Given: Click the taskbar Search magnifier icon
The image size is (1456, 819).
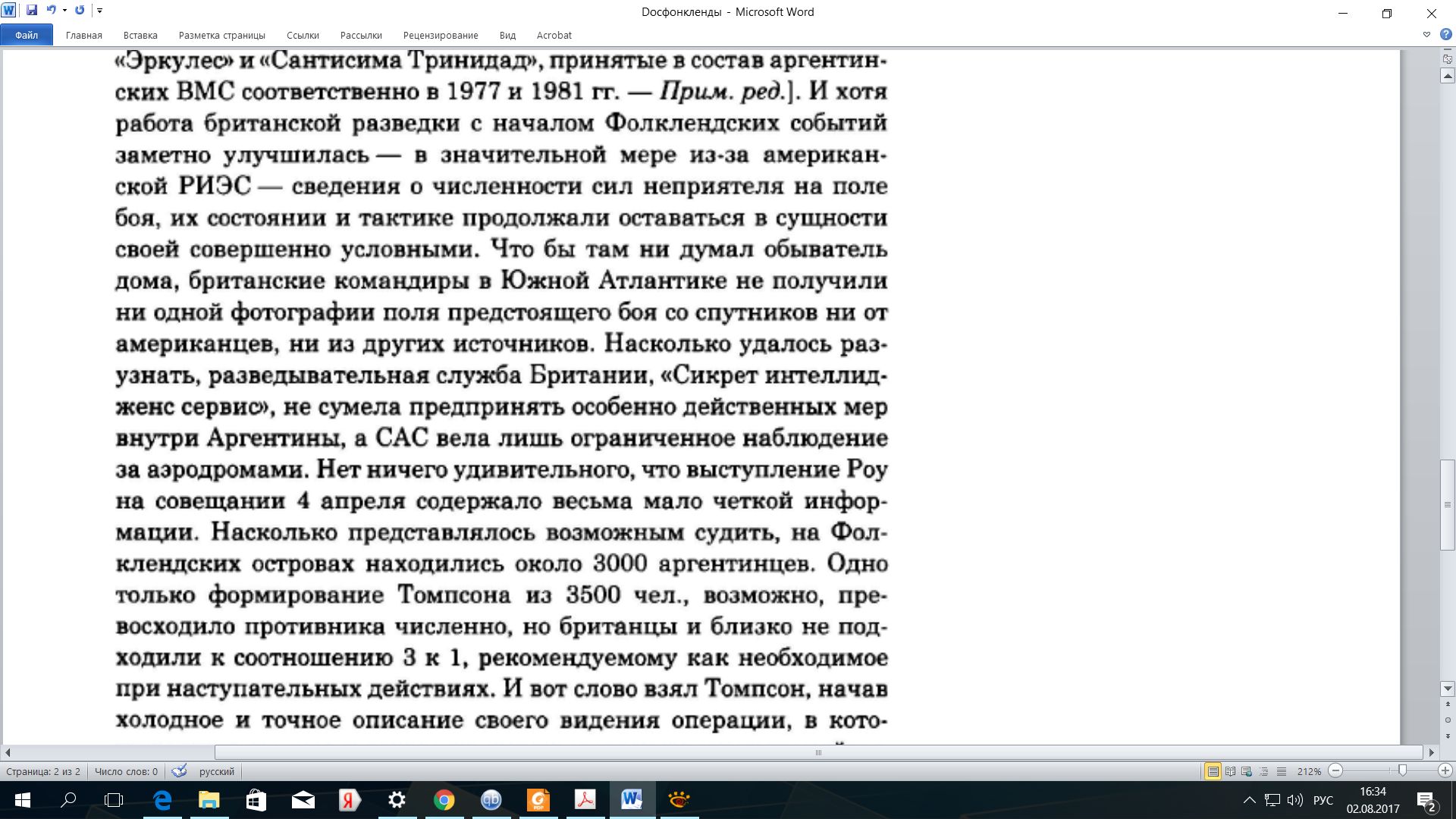Looking at the screenshot, I should coord(68,800).
